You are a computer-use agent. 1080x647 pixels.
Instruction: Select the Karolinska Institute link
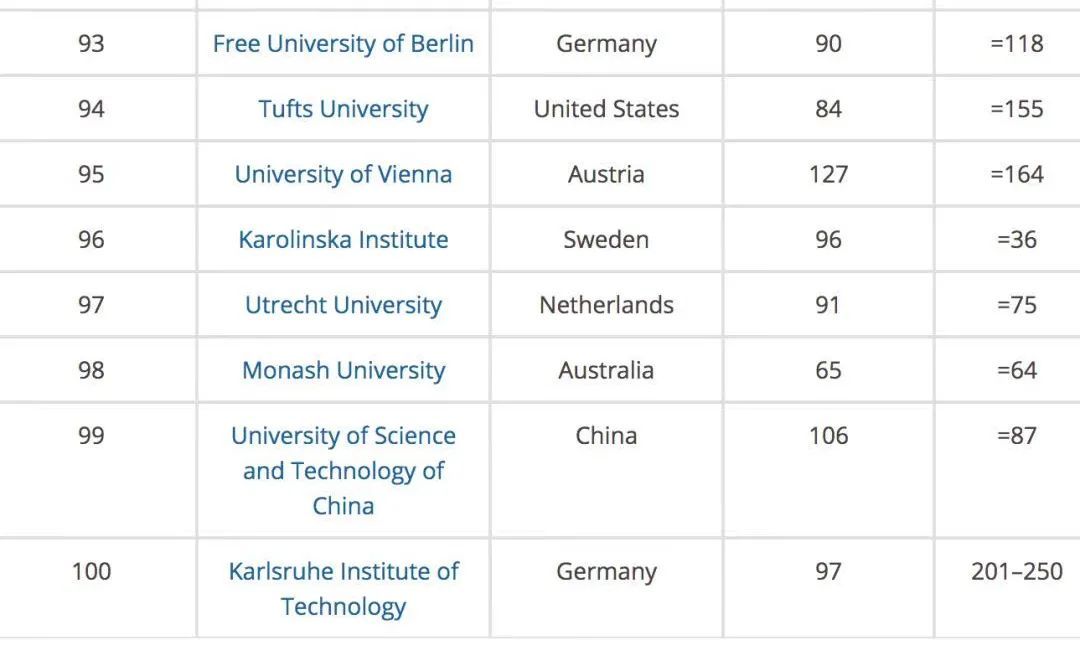click(x=343, y=240)
